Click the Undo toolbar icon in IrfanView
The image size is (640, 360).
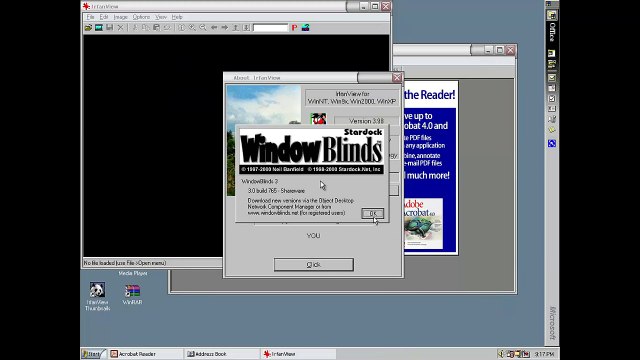coord(167,28)
